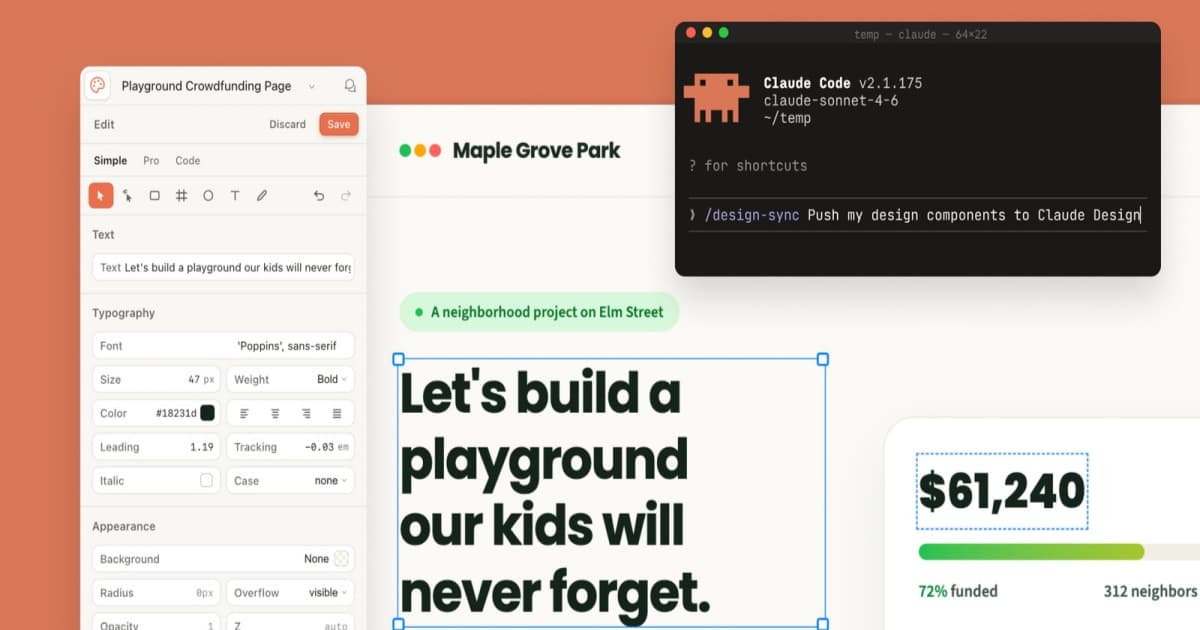Select the ellipse tool
This screenshot has width=1200, height=630.
click(208, 196)
